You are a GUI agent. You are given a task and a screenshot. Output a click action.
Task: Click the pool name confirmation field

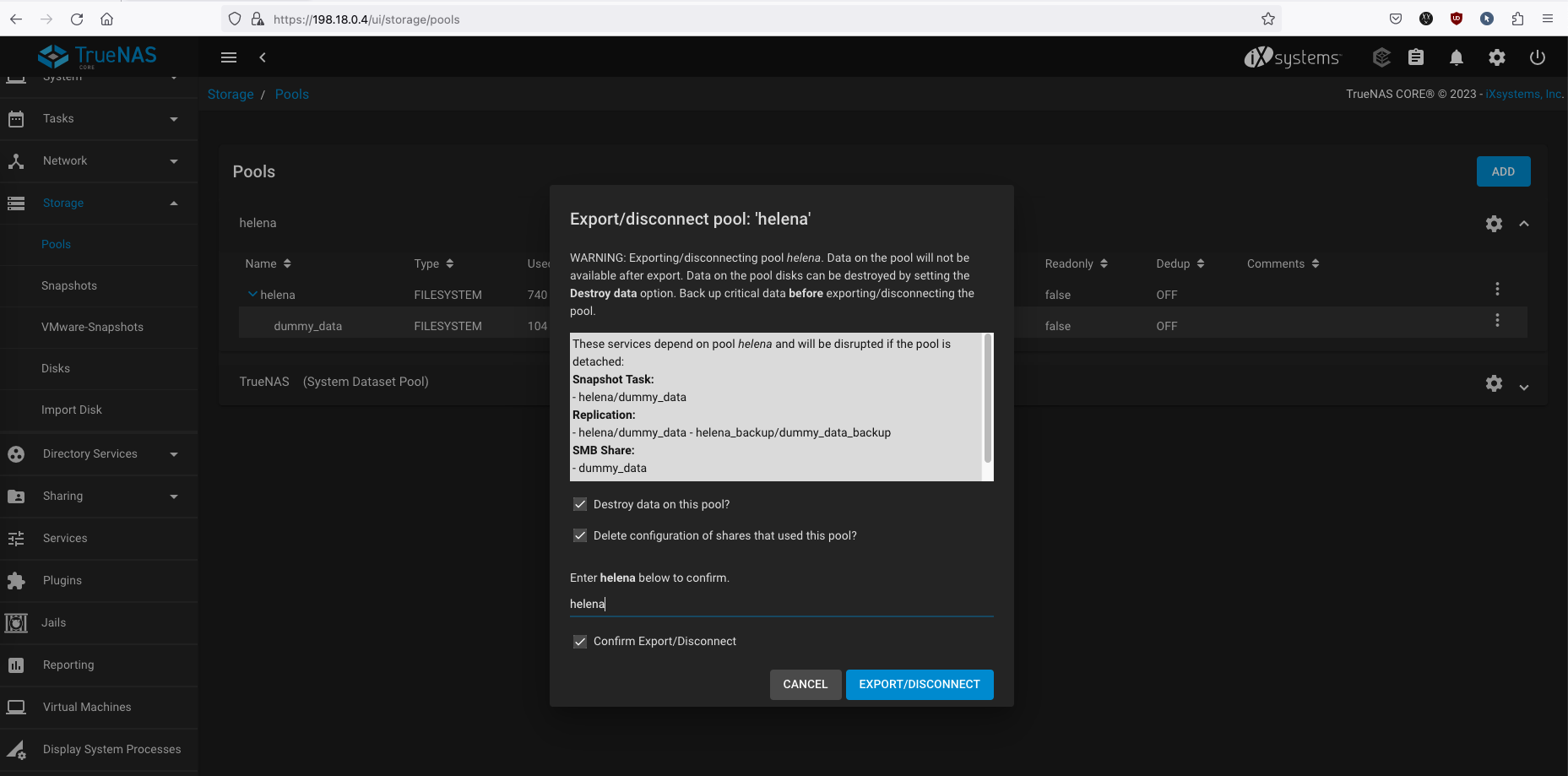[x=780, y=605]
